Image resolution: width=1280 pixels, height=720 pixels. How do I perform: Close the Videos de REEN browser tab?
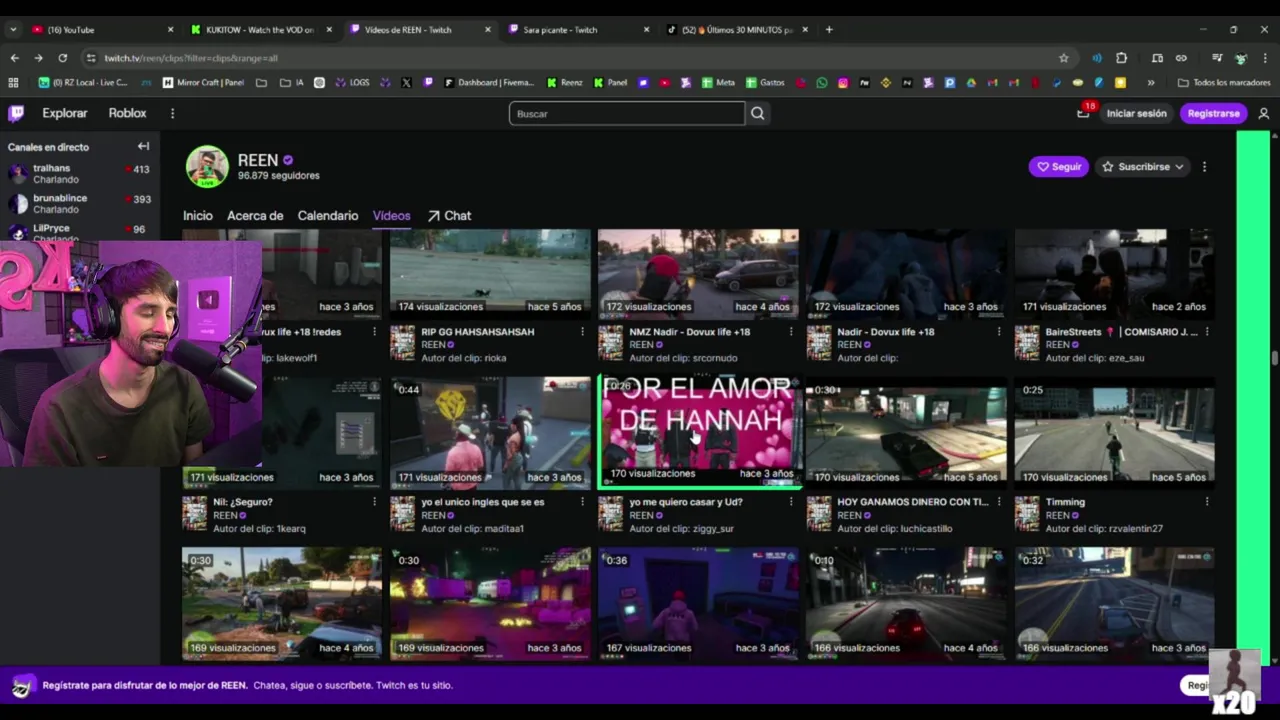(x=488, y=30)
